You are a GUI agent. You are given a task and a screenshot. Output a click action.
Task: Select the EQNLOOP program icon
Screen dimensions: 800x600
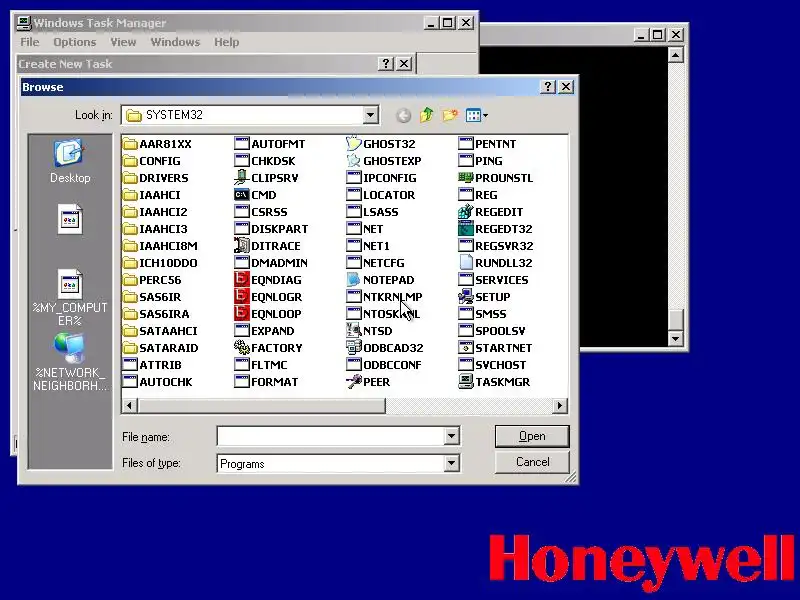(241, 314)
